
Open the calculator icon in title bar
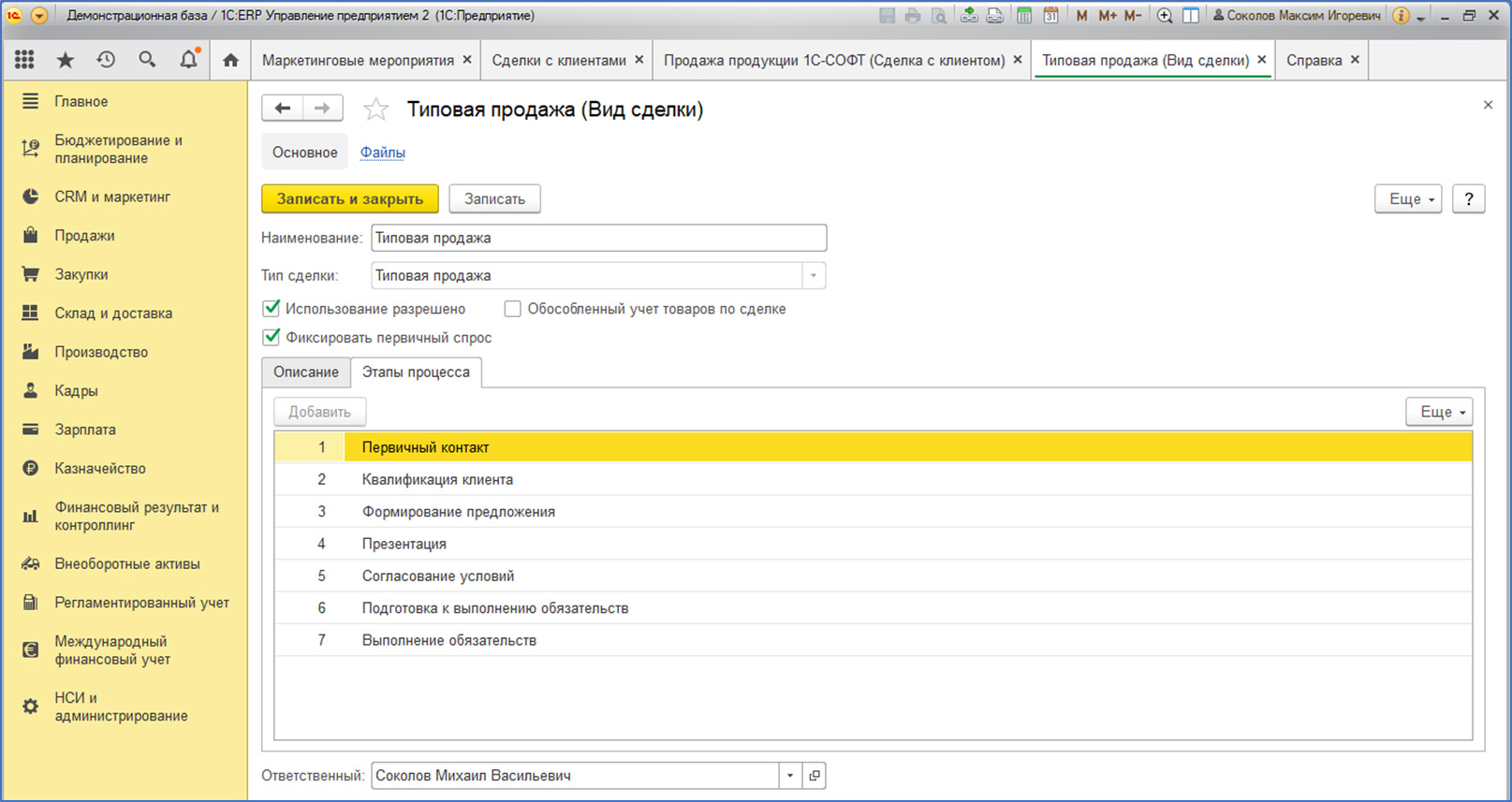pos(1024,16)
